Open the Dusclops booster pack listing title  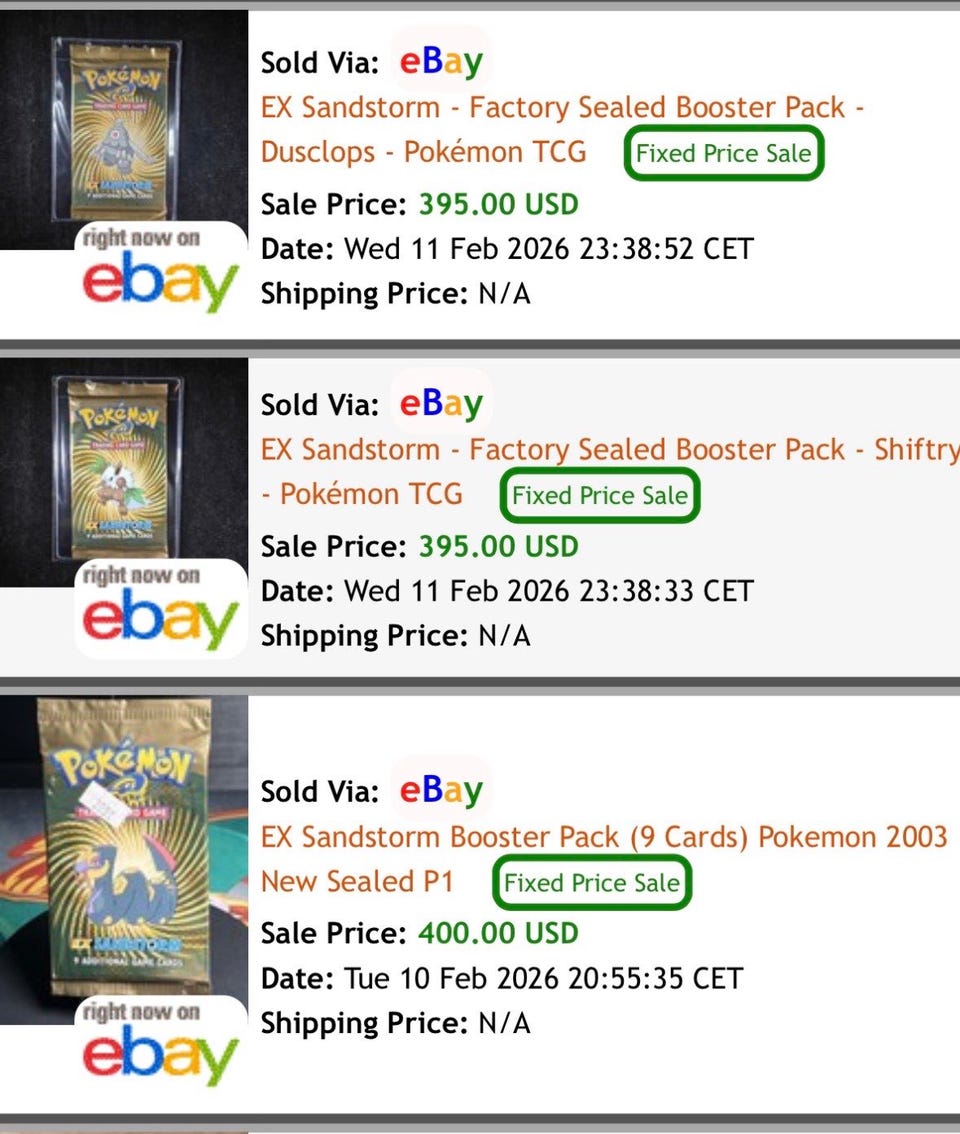(x=562, y=129)
